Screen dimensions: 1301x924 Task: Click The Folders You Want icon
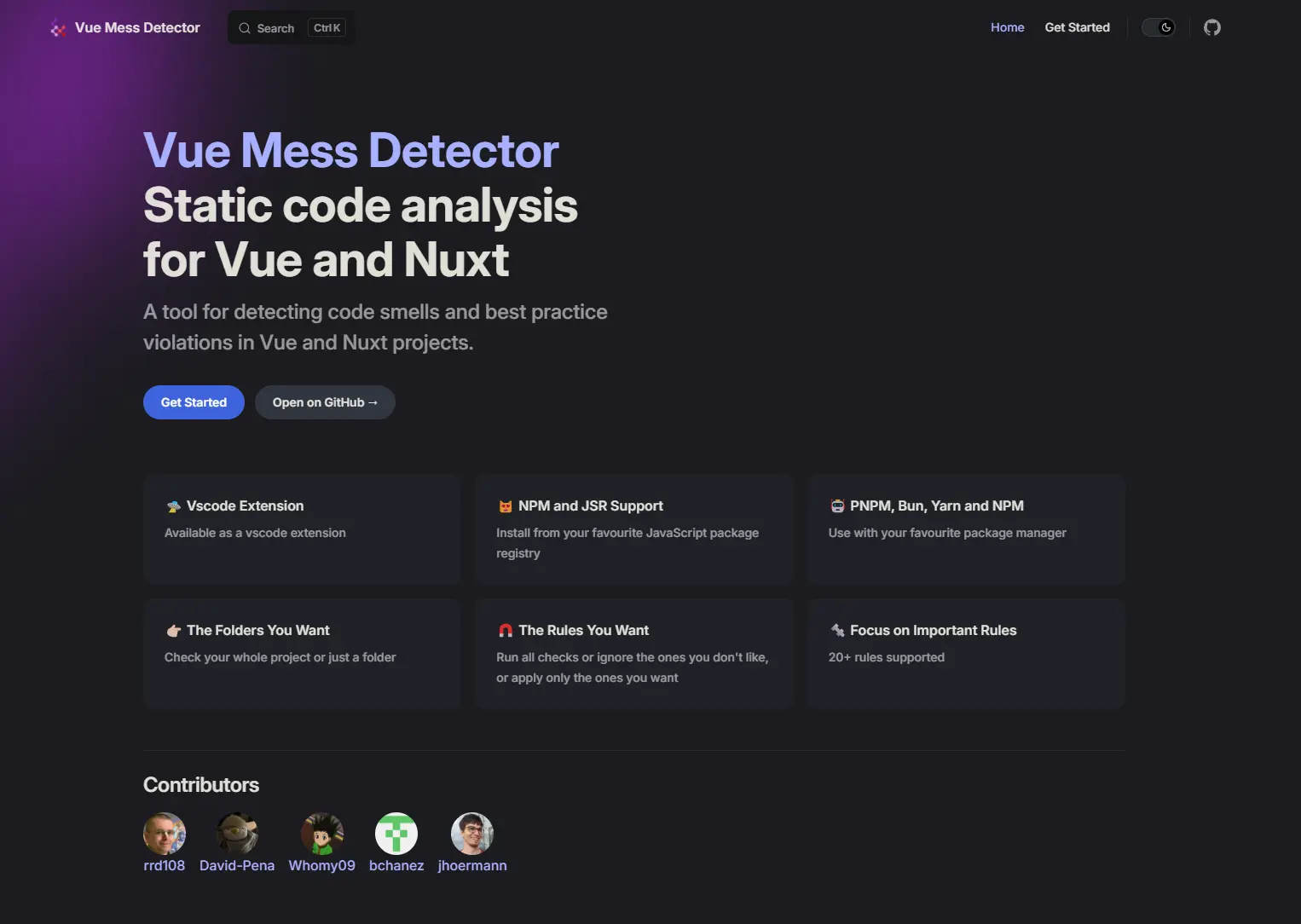pyautogui.click(x=174, y=631)
